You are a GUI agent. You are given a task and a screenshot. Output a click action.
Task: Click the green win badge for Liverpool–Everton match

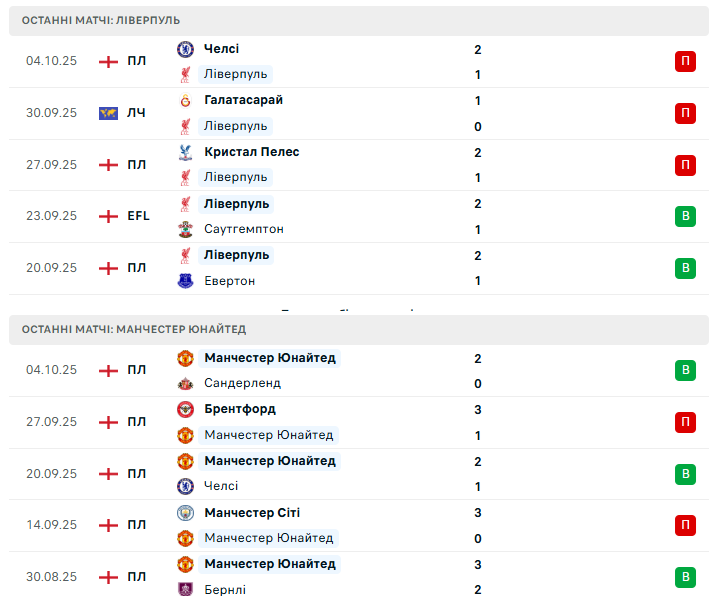pyautogui.click(x=685, y=268)
